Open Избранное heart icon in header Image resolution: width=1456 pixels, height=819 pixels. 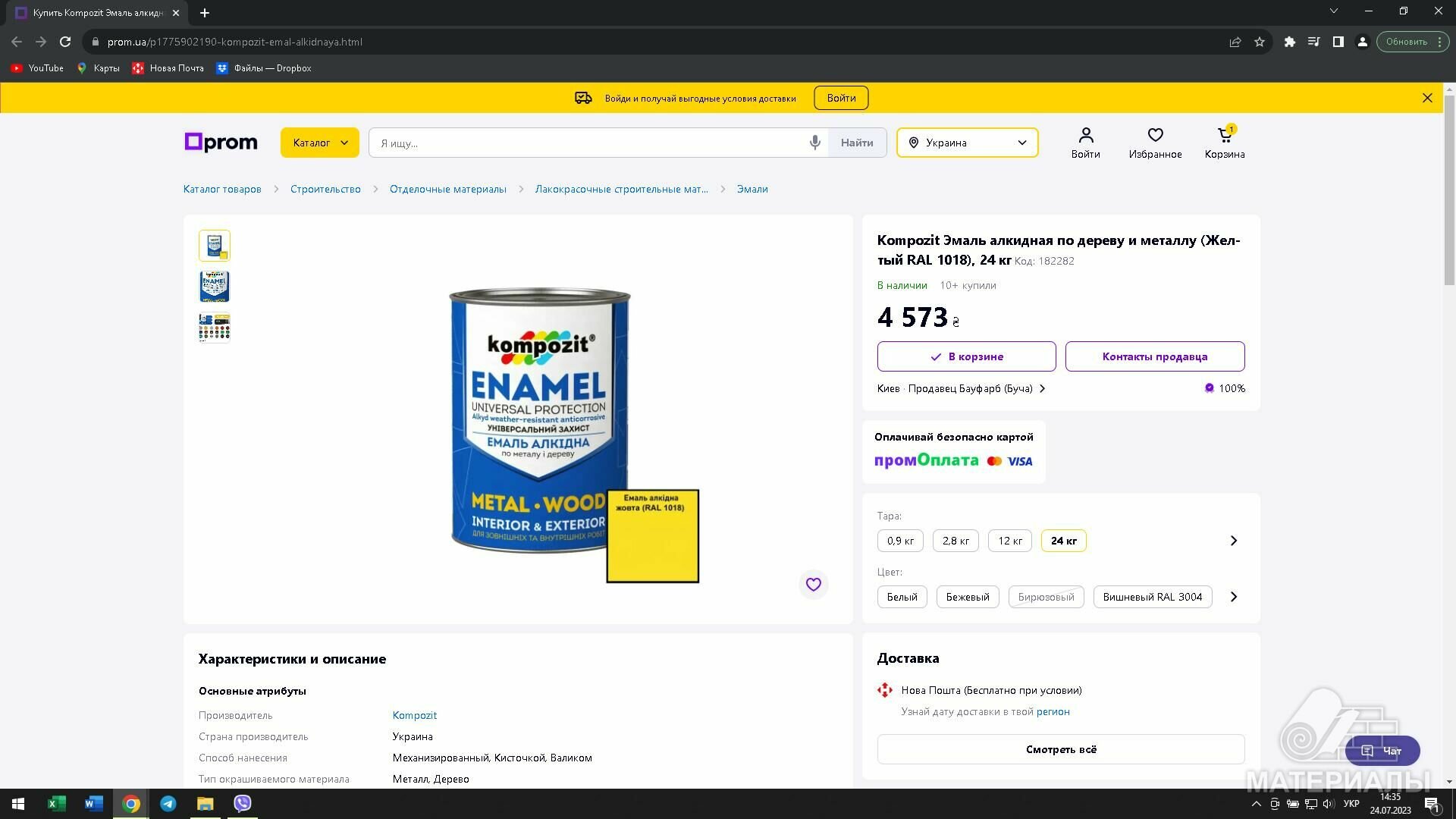tap(1155, 143)
